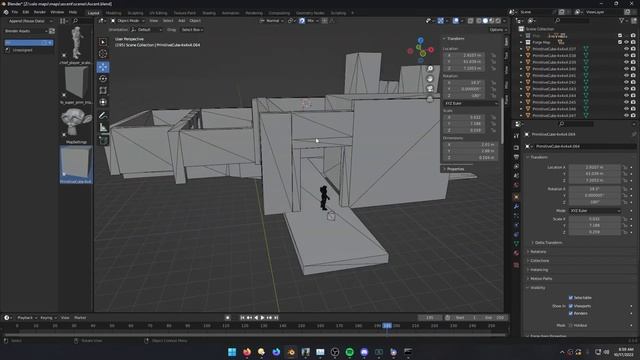Open the Physics properties tab

516,225
